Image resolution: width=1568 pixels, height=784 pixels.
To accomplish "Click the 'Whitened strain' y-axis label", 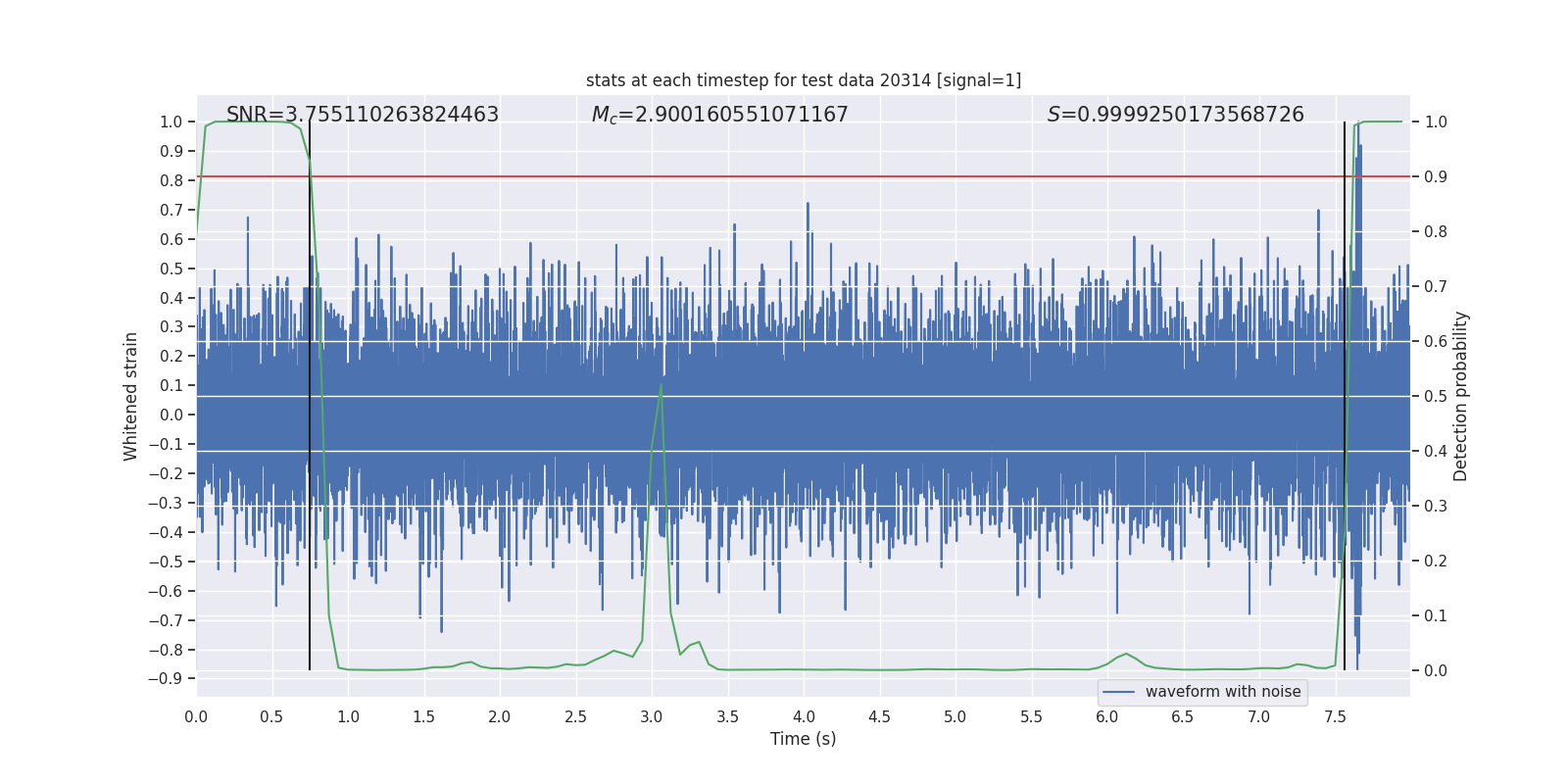I will [x=131, y=396].
